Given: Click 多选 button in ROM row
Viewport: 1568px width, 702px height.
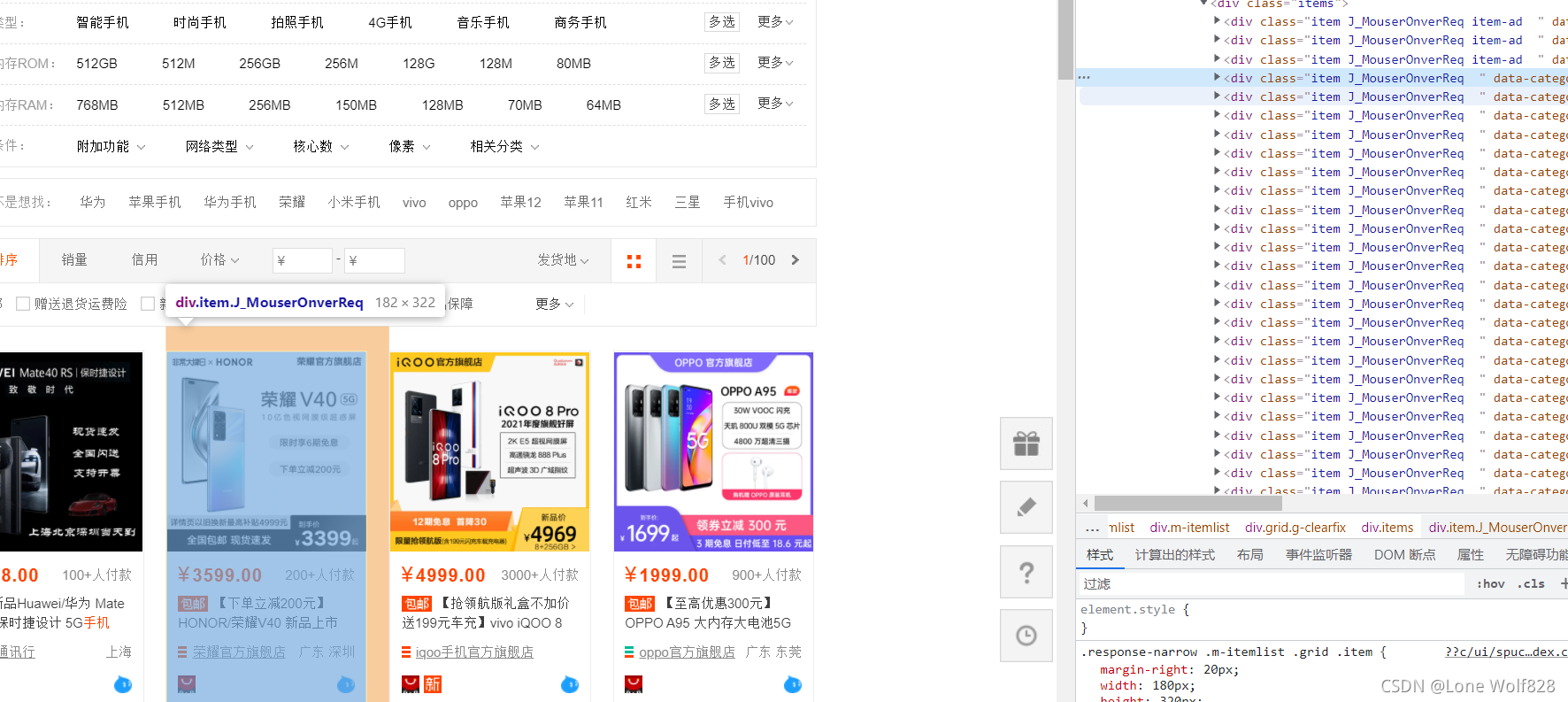Looking at the screenshot, I should 722,62.
